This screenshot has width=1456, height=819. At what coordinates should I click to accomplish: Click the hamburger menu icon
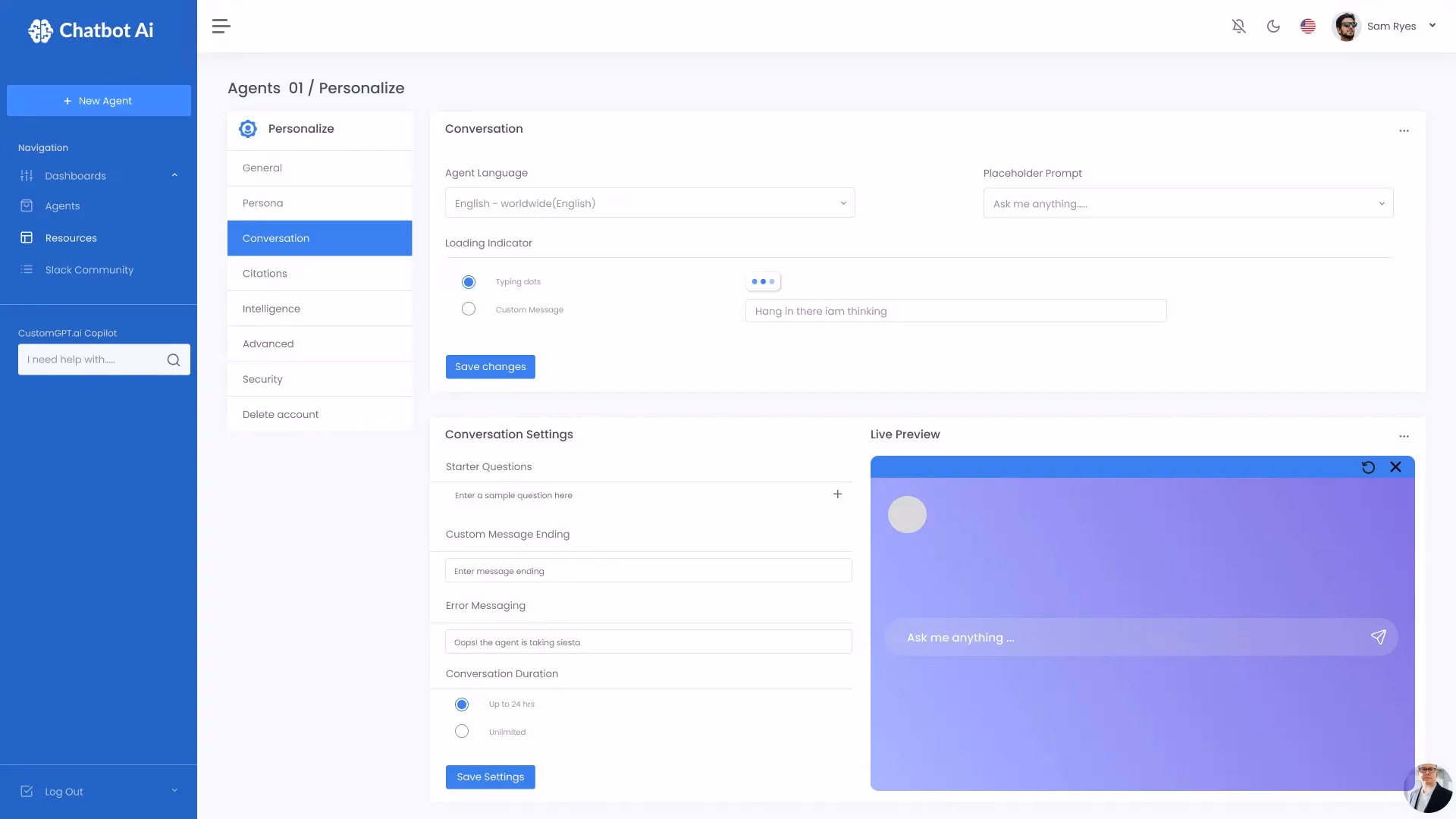click(221, 27)
